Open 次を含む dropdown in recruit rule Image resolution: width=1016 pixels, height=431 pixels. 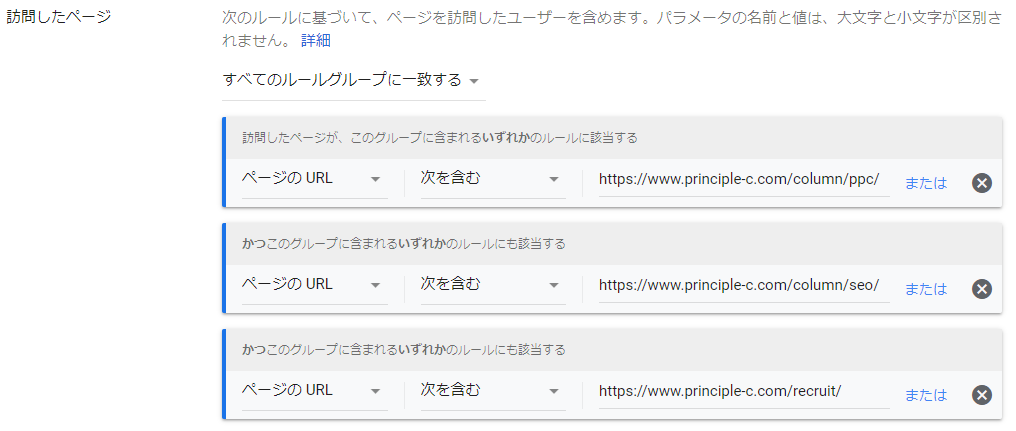pos(491,391)
